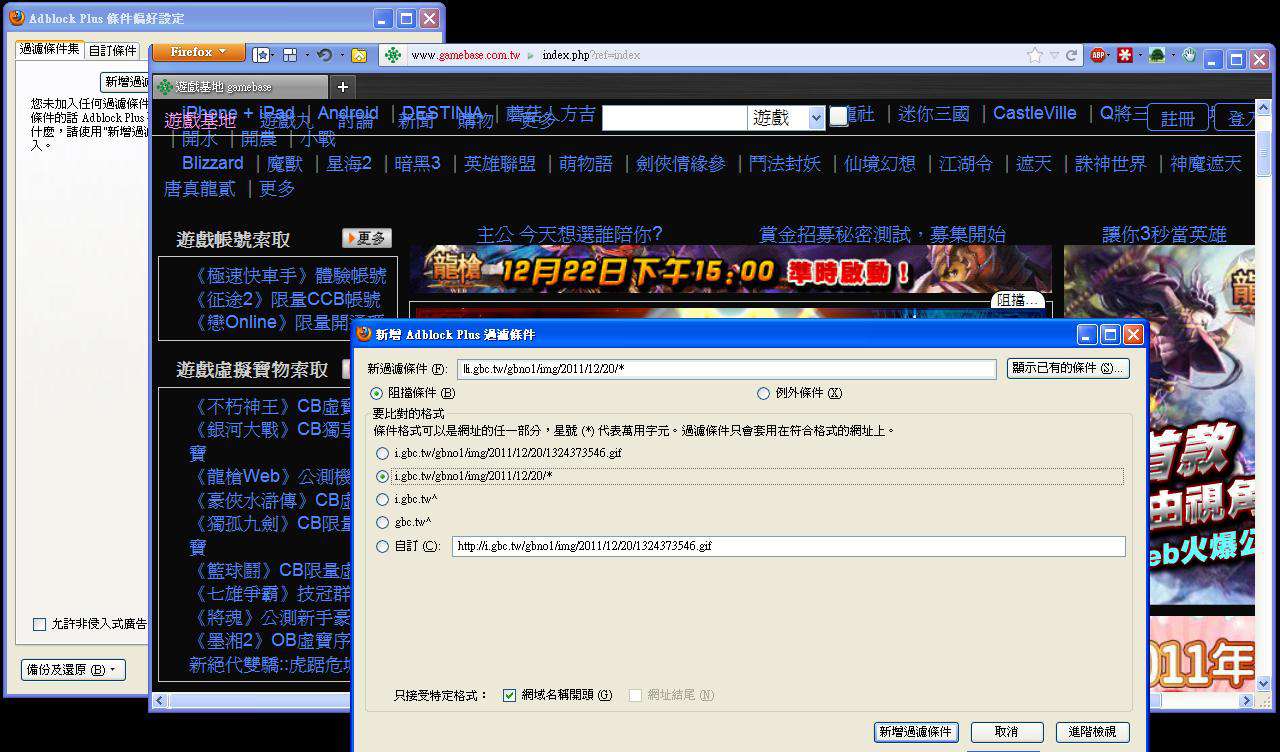Click the 新增過濾條件 button in filter dialog

tap(916, 733)
